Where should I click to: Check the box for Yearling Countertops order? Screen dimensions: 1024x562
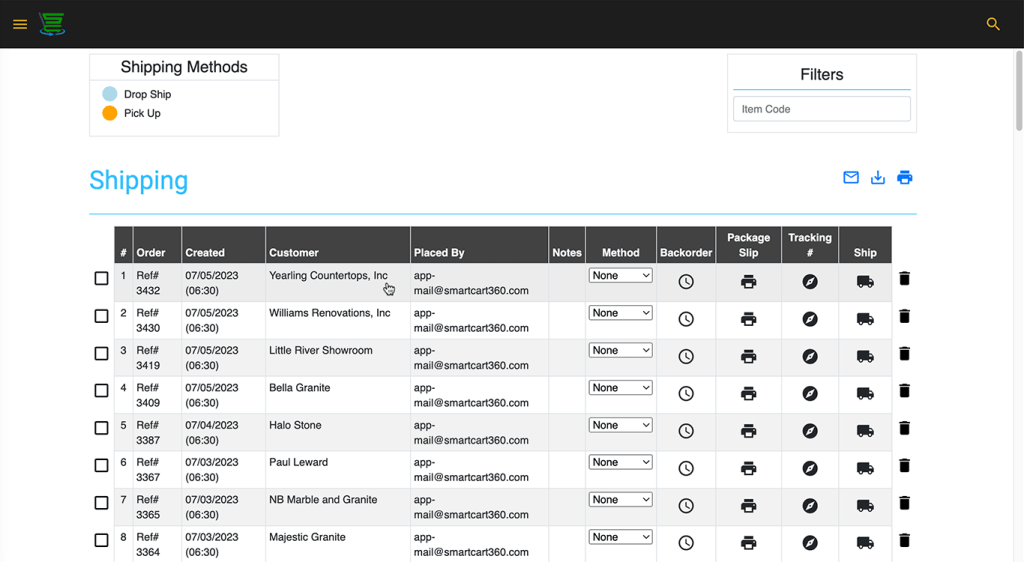pos(101,279)
